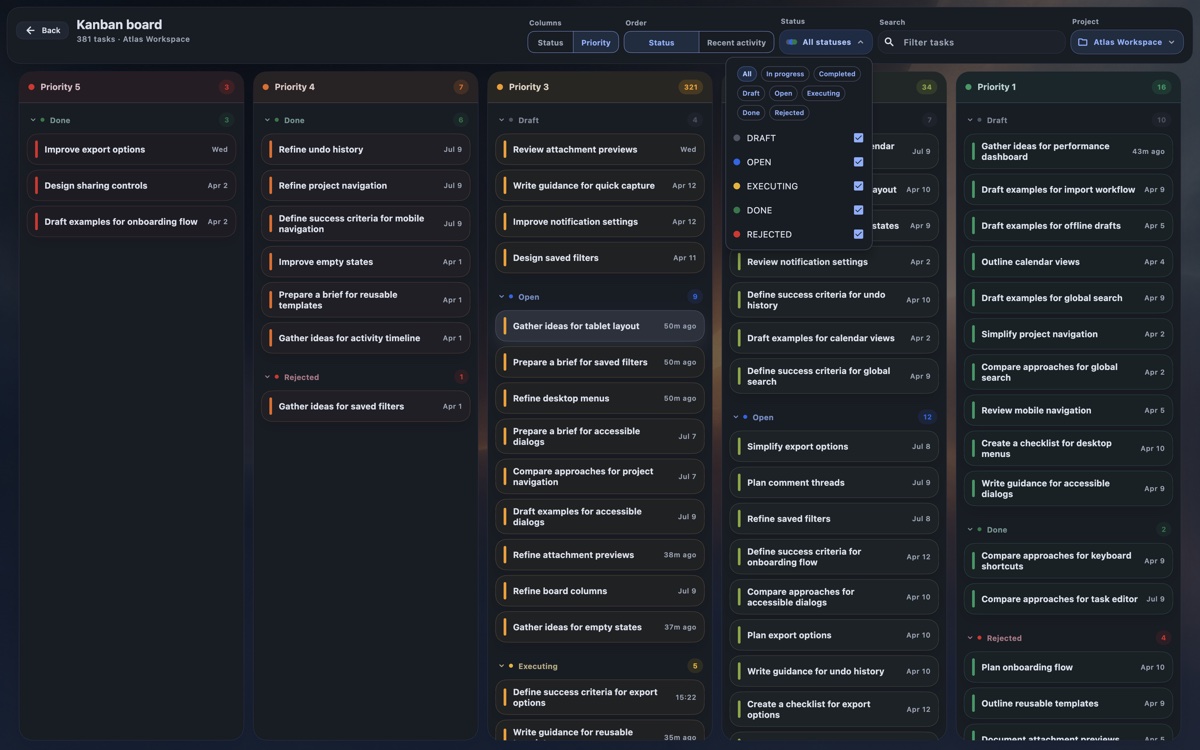
Task: Uncheck the DRAFT status checkbox
Action: (x=858, y=138)
